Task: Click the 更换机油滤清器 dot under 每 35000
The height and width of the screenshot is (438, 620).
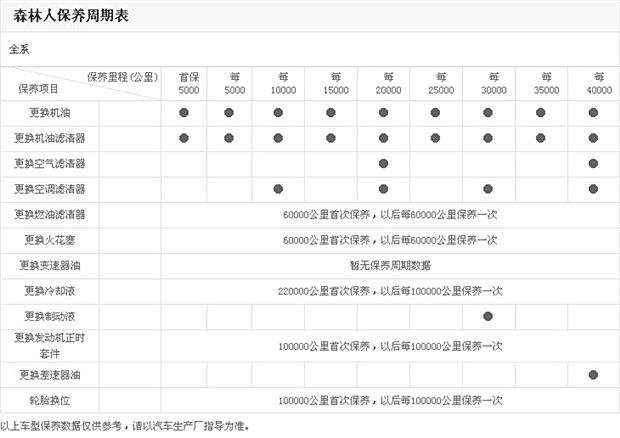Action: point(541,138)
